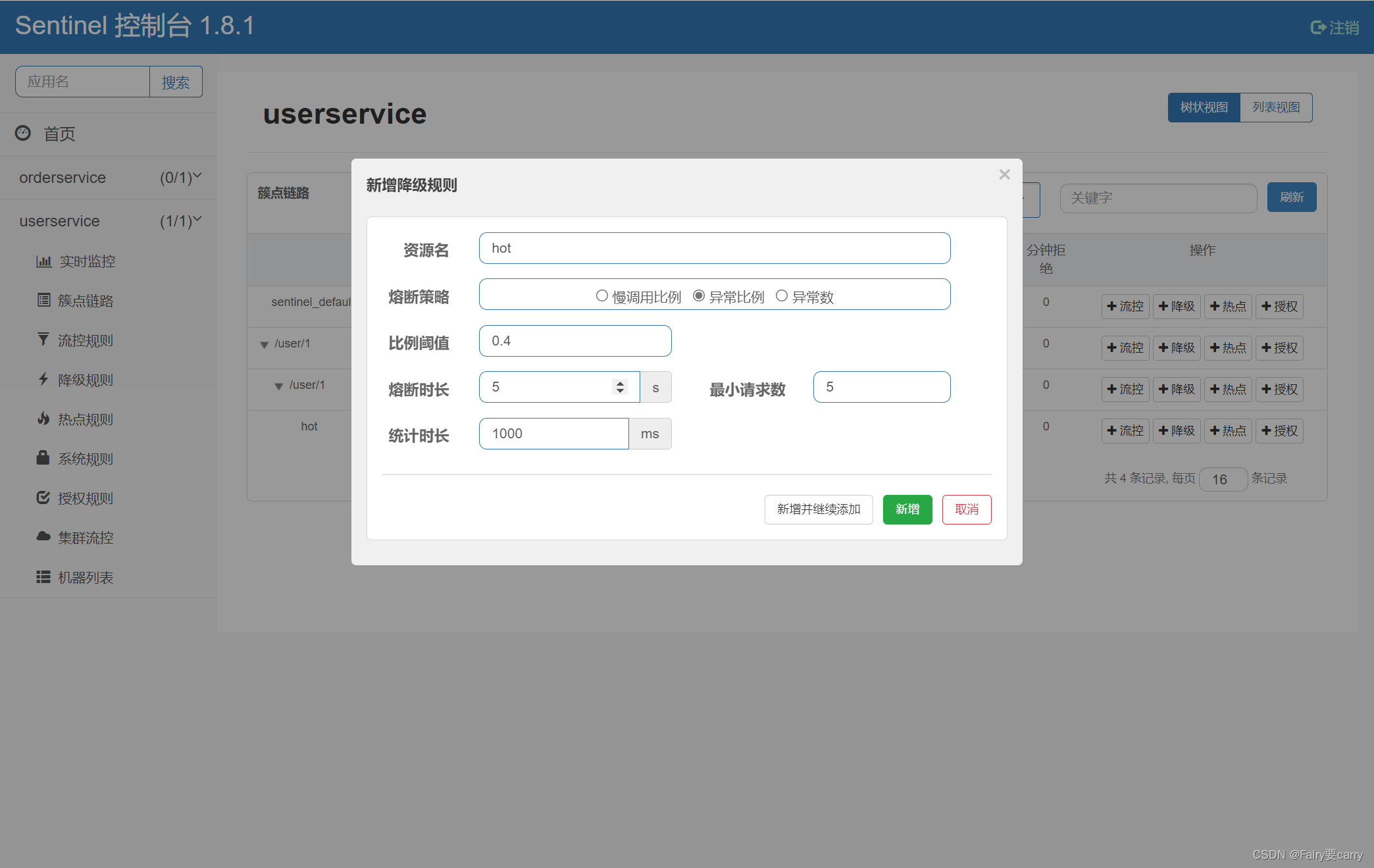Click the logout icon in header
The height and width of the screenshot is (868, 1374).
(x=1318, y=28)
